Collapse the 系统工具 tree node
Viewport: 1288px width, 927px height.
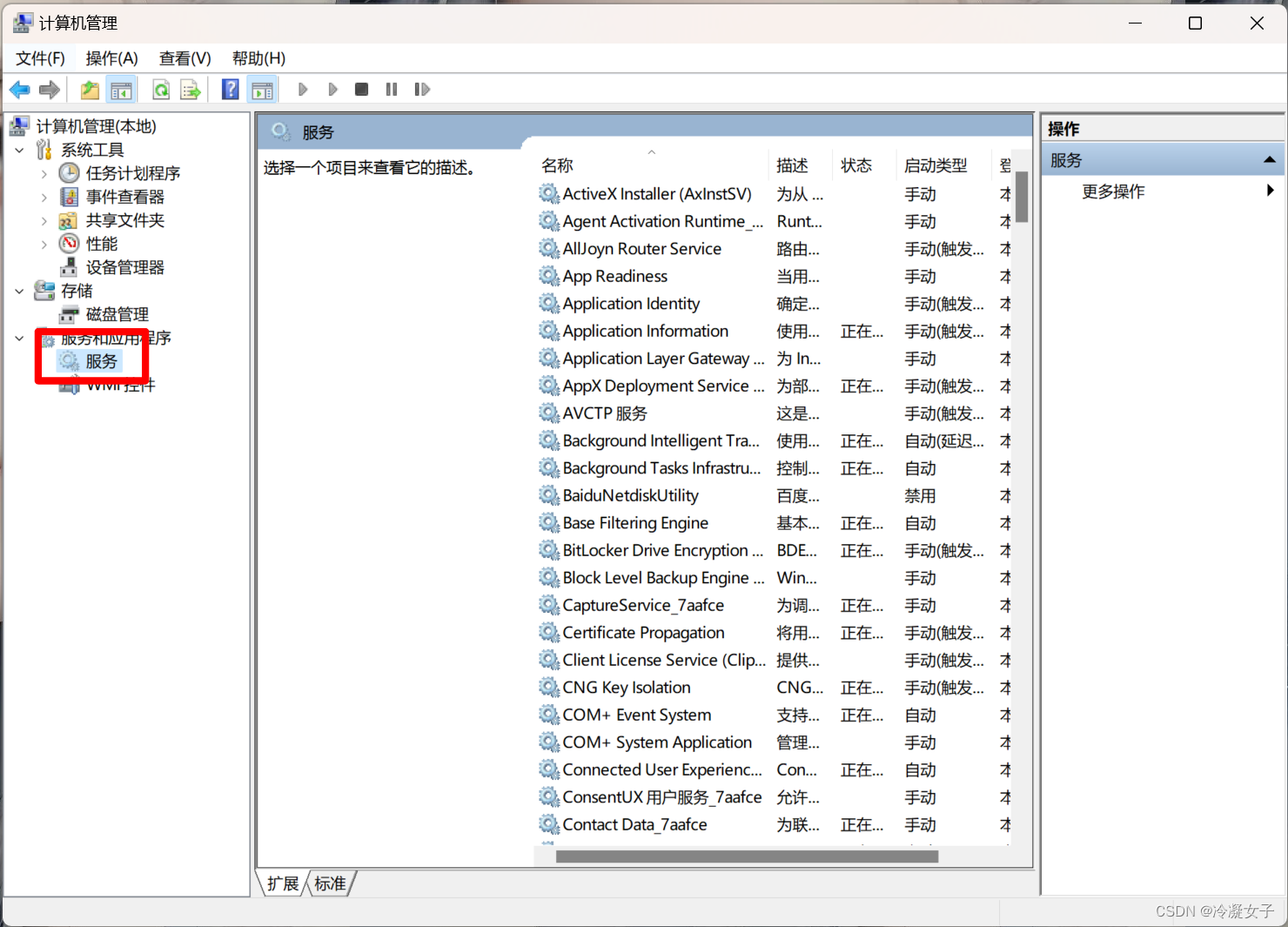click(x=19, y=150)
